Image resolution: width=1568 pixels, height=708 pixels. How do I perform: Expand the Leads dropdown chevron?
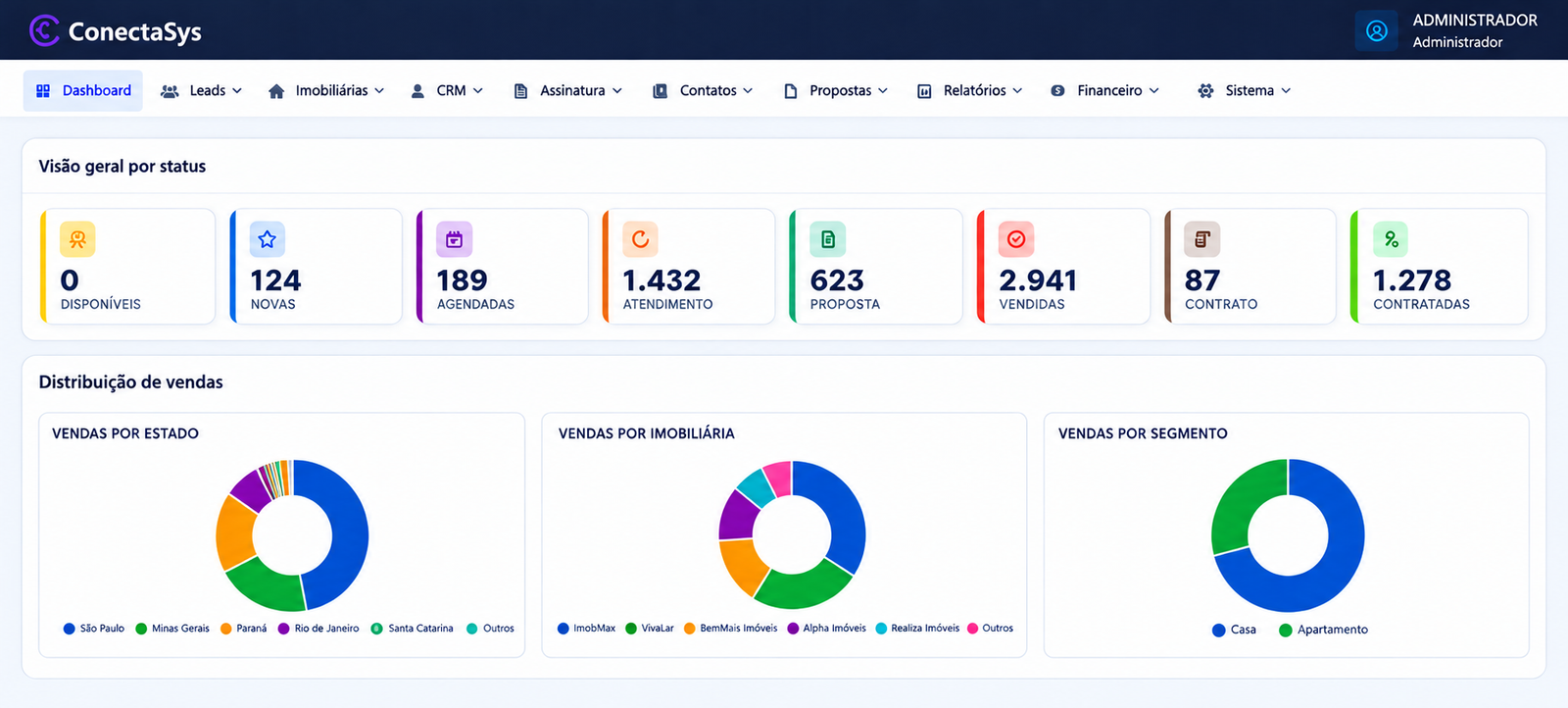(x=237, y=91)
